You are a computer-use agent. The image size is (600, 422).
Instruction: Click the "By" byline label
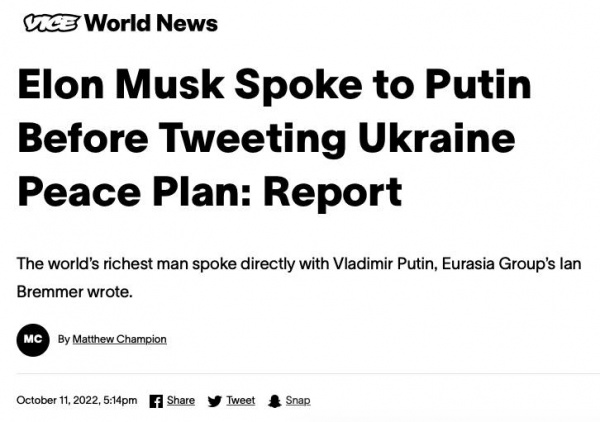(63, 339)
